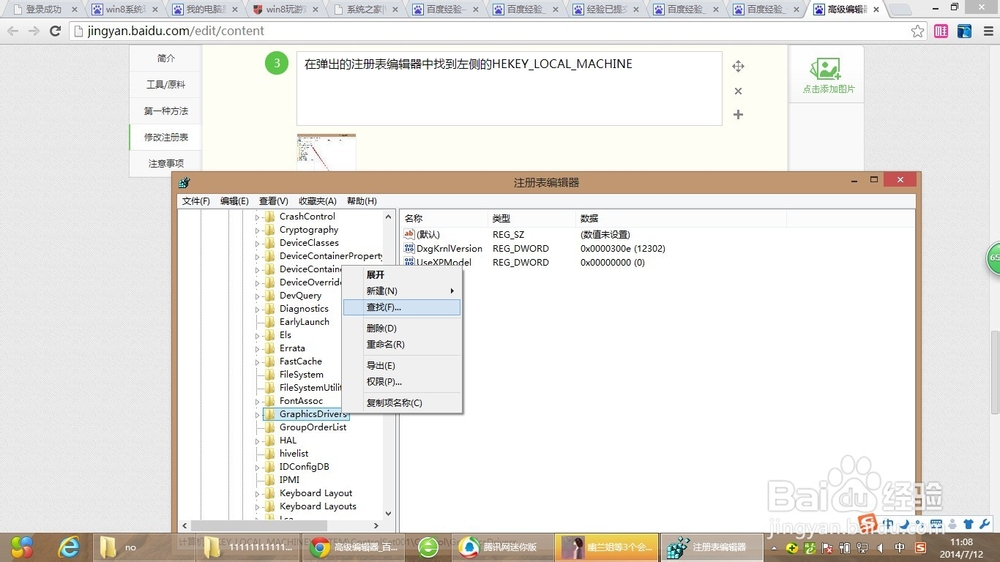The width and height of the screenshot is (1000, 562).
Task: Delete step 3 with the X icon
Action: pos(738,91)
